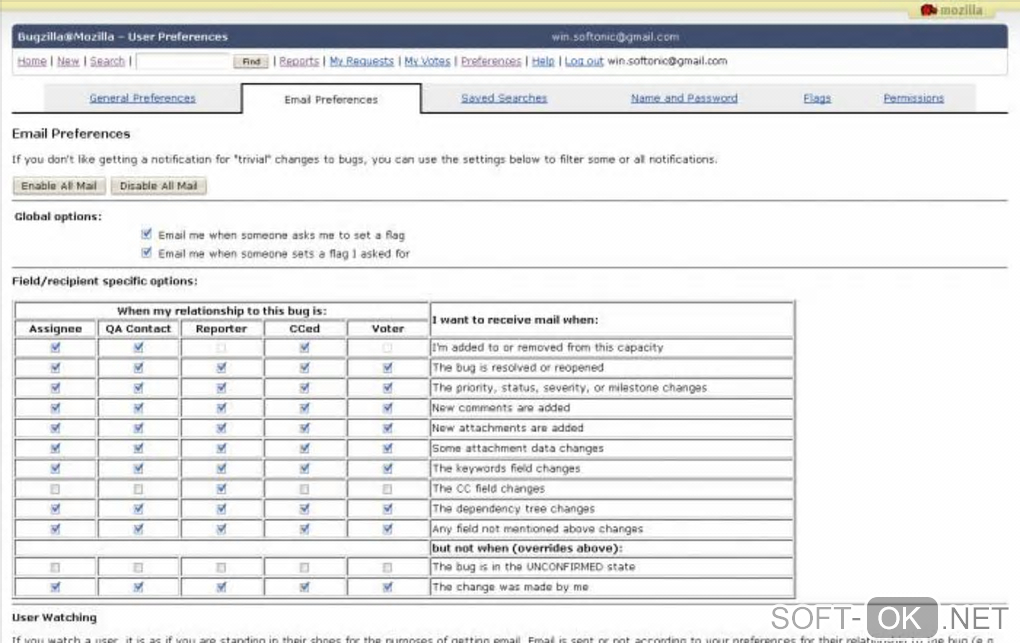Toggle Voter checkbox for new comments added
Viewport: 1020px width, 643px height.
click(388, 408)
